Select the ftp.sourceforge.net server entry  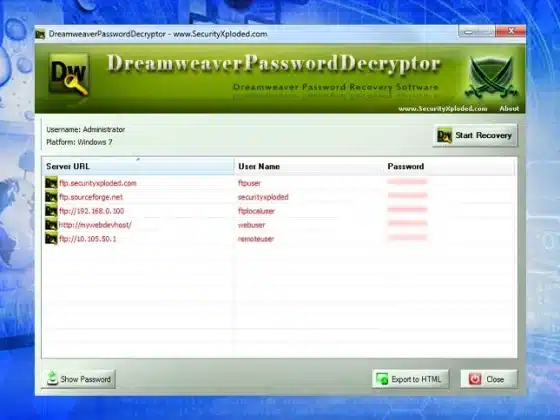(91, 197)
